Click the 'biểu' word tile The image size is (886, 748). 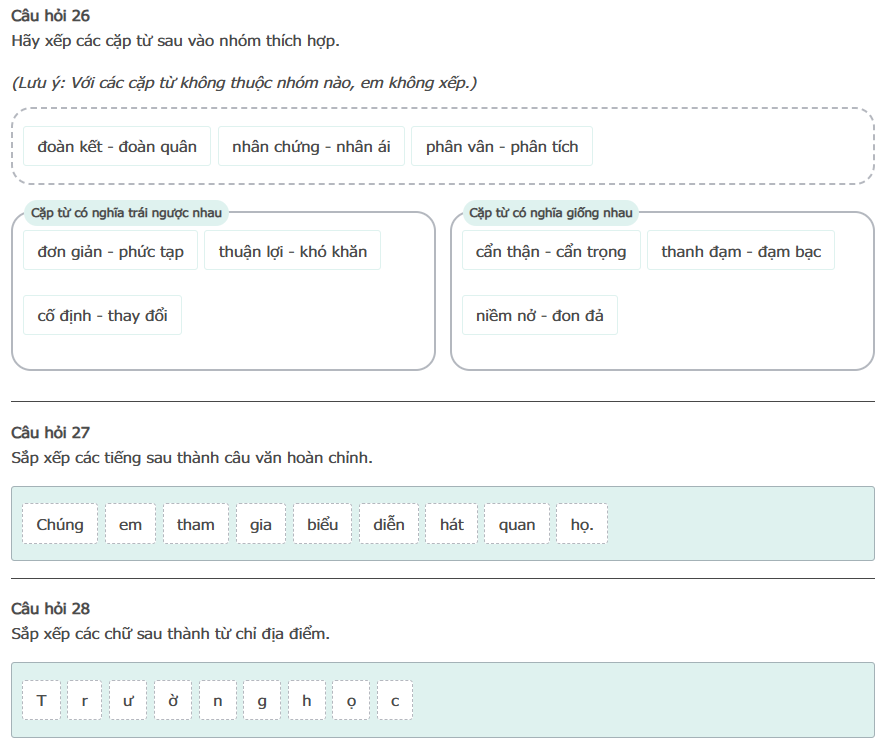click(323, 524)
